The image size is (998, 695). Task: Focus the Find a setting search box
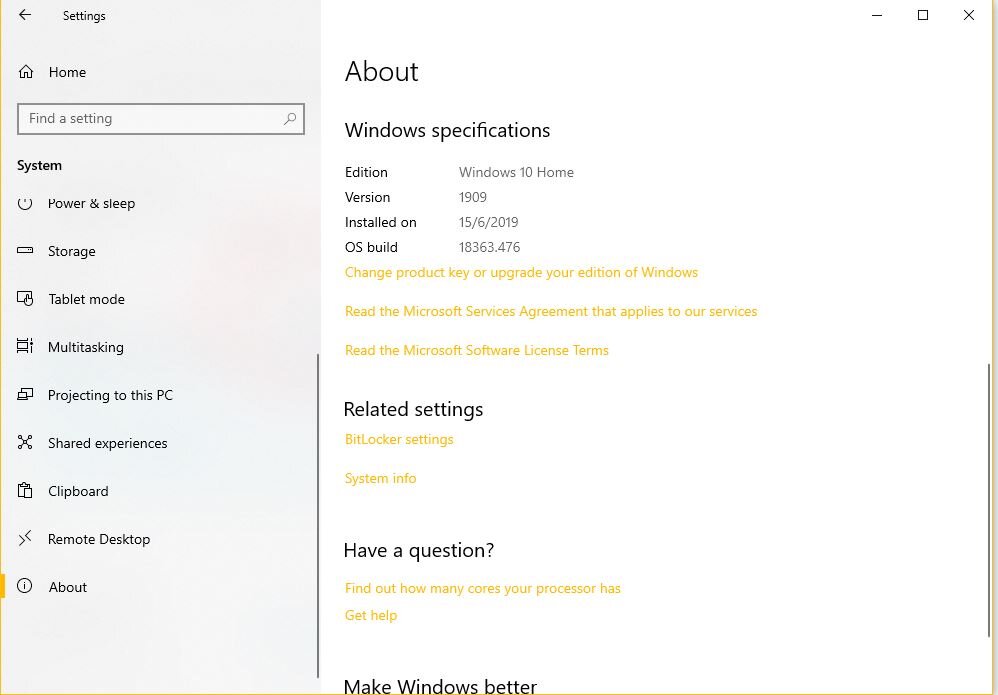click(161, 118)
